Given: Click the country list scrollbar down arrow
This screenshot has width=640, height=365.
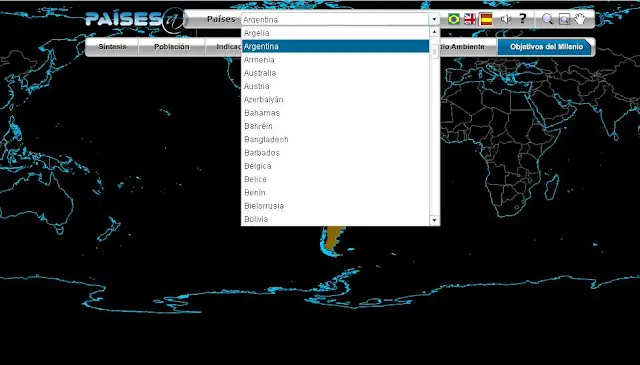Looking at the screenshot, I should [x=434, y=220].
